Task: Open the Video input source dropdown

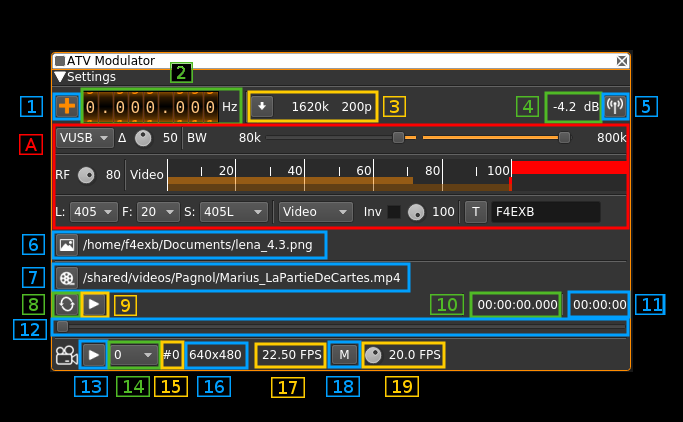Action: [x=315, y=212]
